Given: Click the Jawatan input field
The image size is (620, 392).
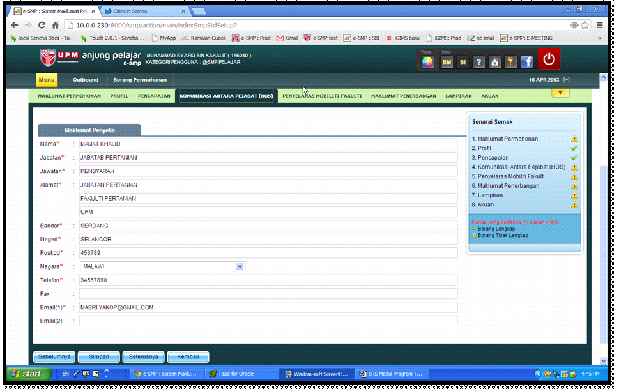Looking at the screenshot, I should pos(268,171).
